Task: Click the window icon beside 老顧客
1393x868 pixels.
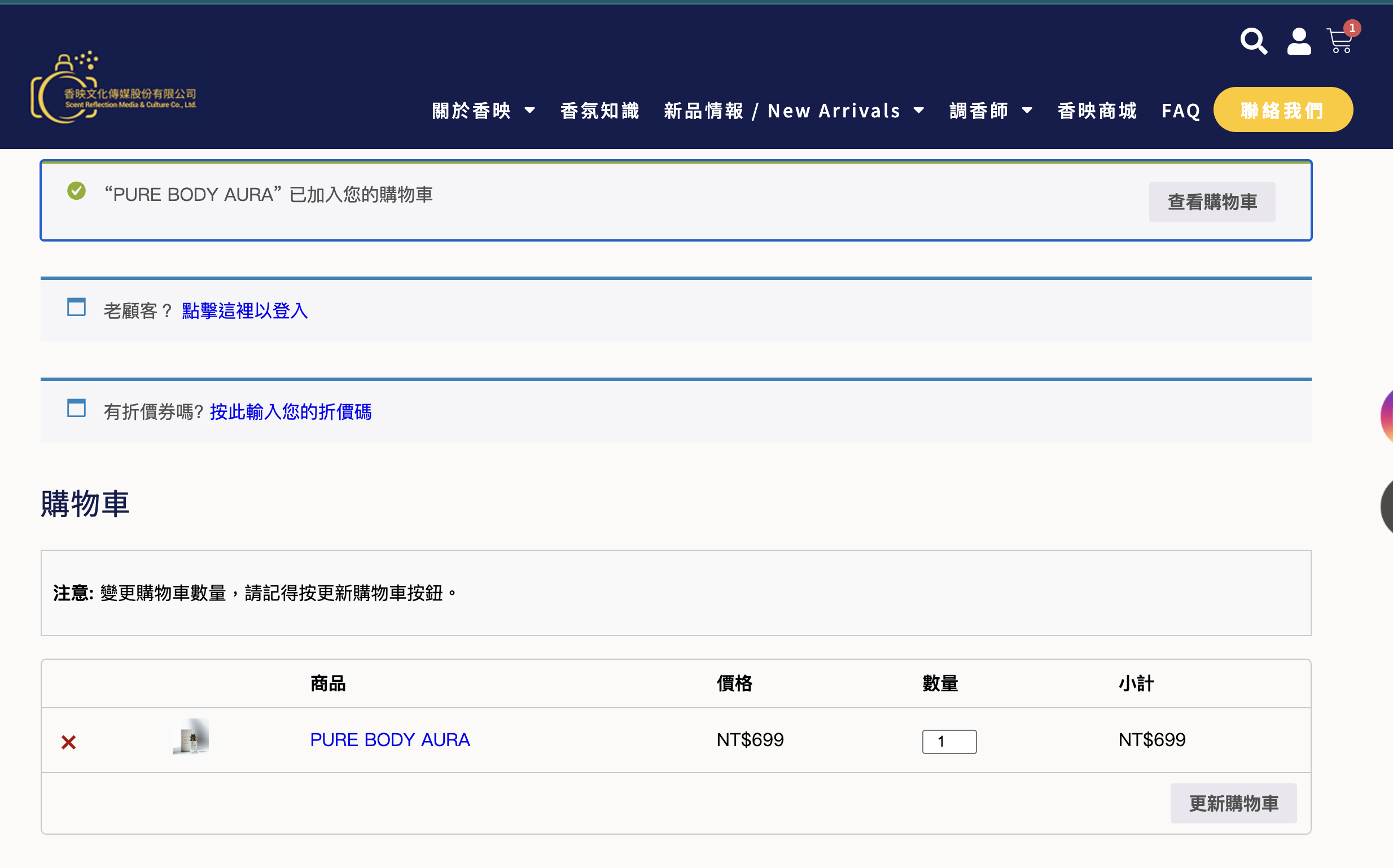Action: click(x=76, y=307)
